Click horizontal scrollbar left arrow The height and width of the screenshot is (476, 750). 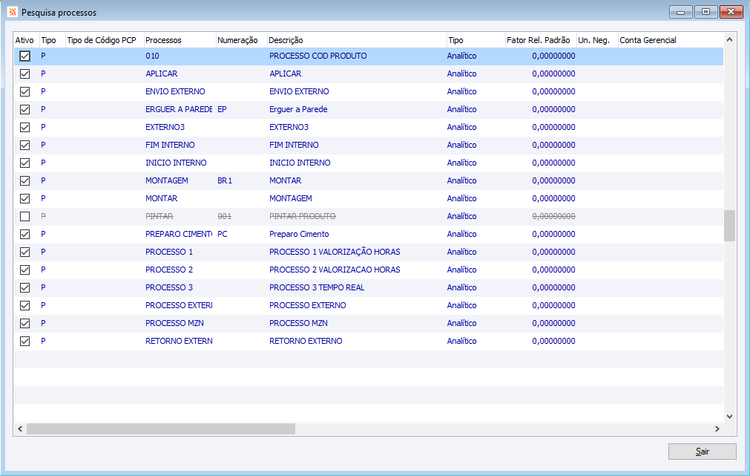pos(20,429)
